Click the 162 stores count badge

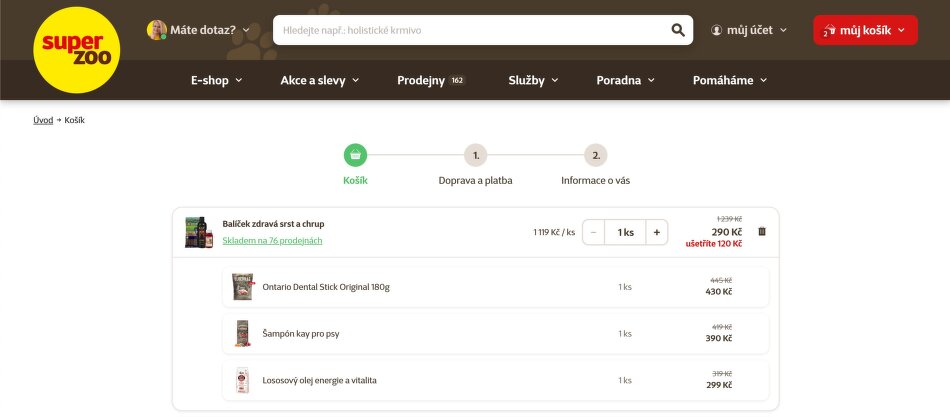coord(457,80)
